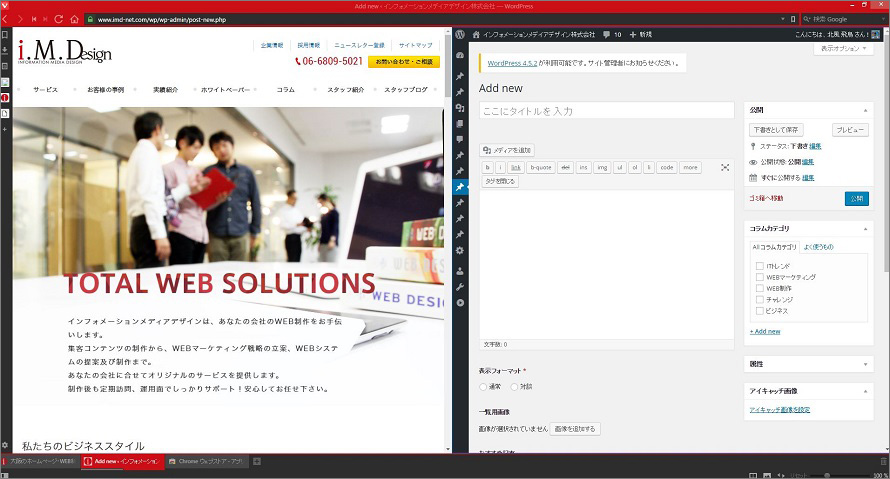This screenshot has height=479, width=890.
Task: Open スタッフブログ menu on i.M.Design site
Action: pos(406,90)
